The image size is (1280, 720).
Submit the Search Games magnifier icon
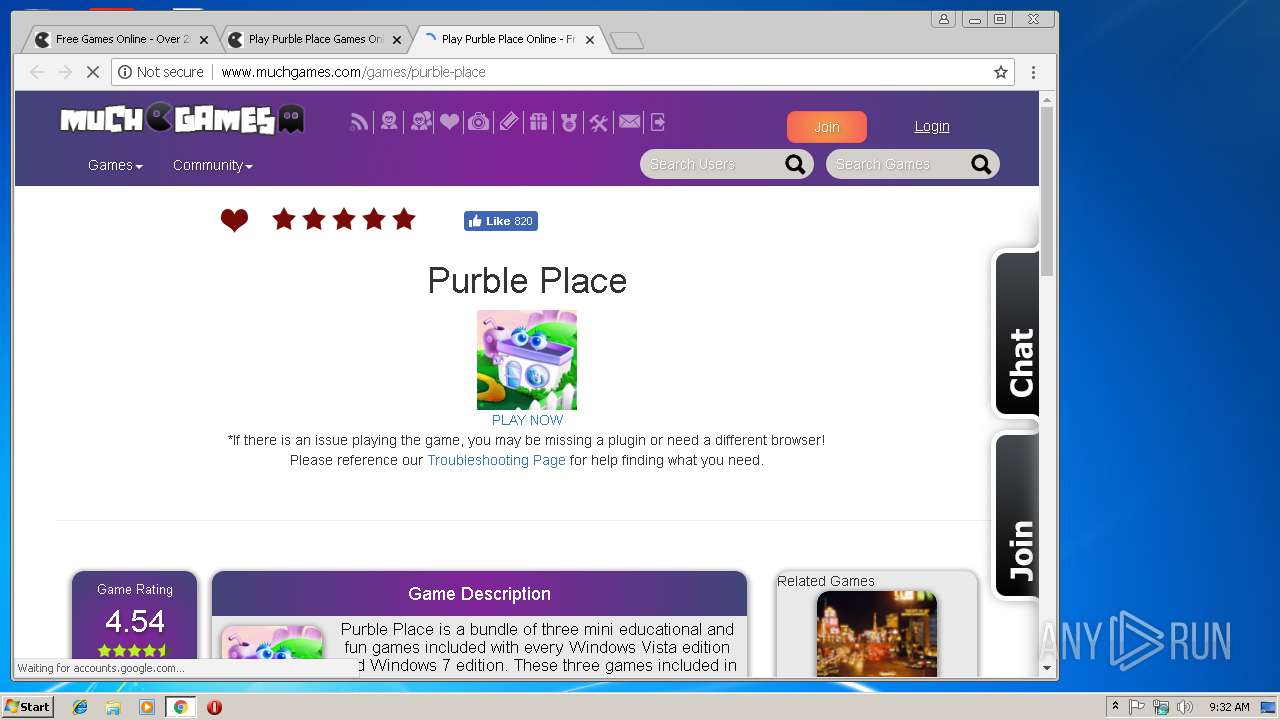tap(981, 164)
